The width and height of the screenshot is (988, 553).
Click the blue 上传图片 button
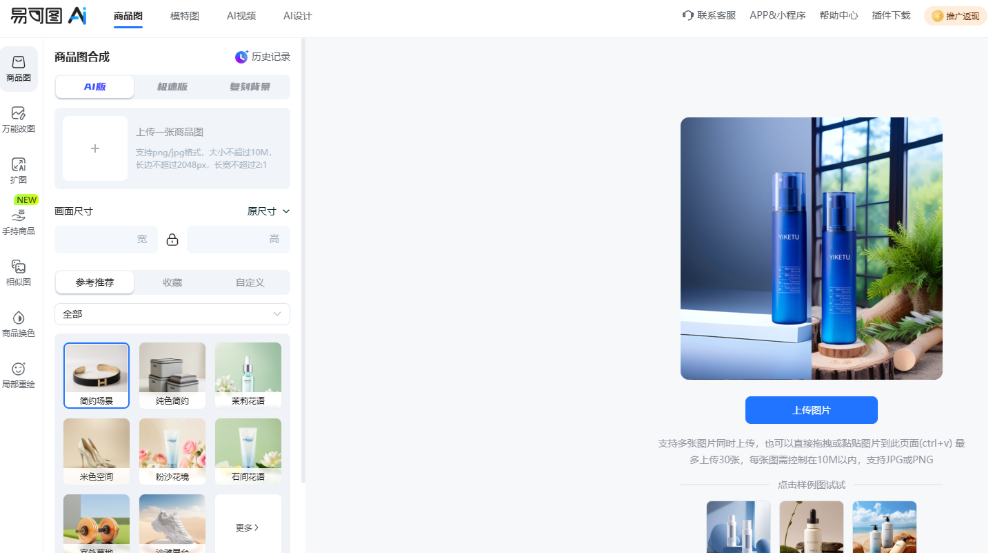coord(811,410)
